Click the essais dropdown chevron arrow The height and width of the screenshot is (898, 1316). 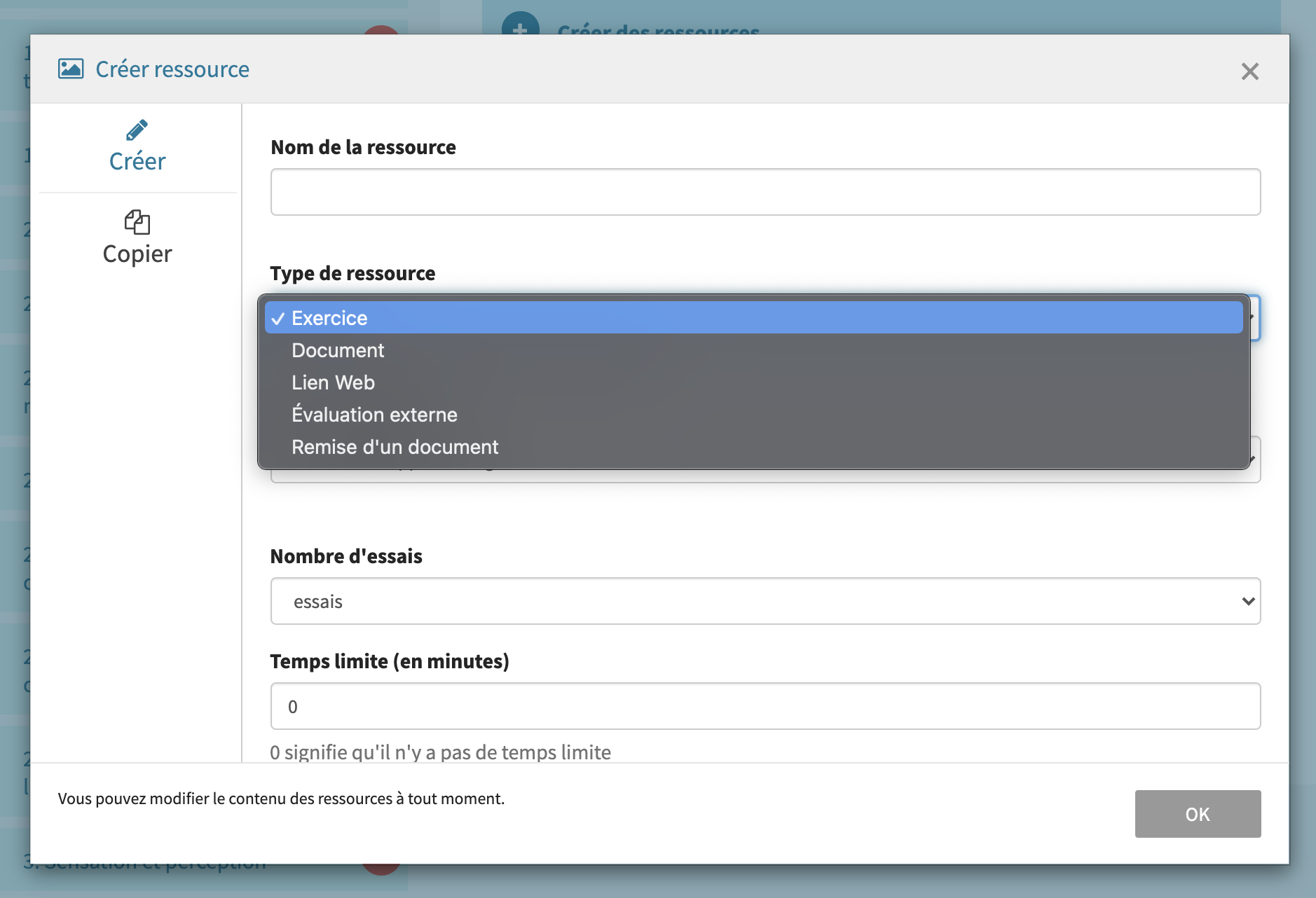(1247, 601)
